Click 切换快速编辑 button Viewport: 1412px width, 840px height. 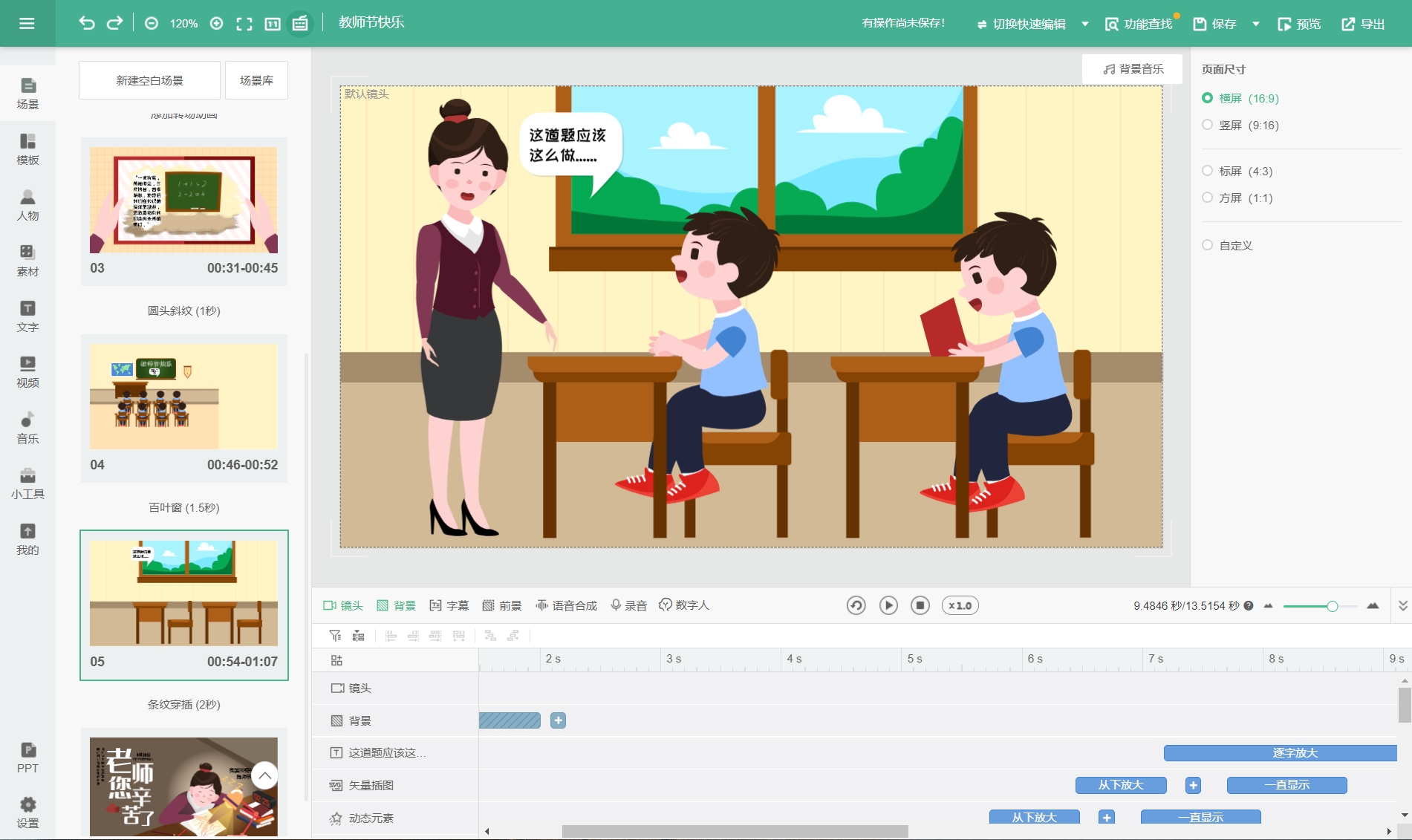[1021, 24]
